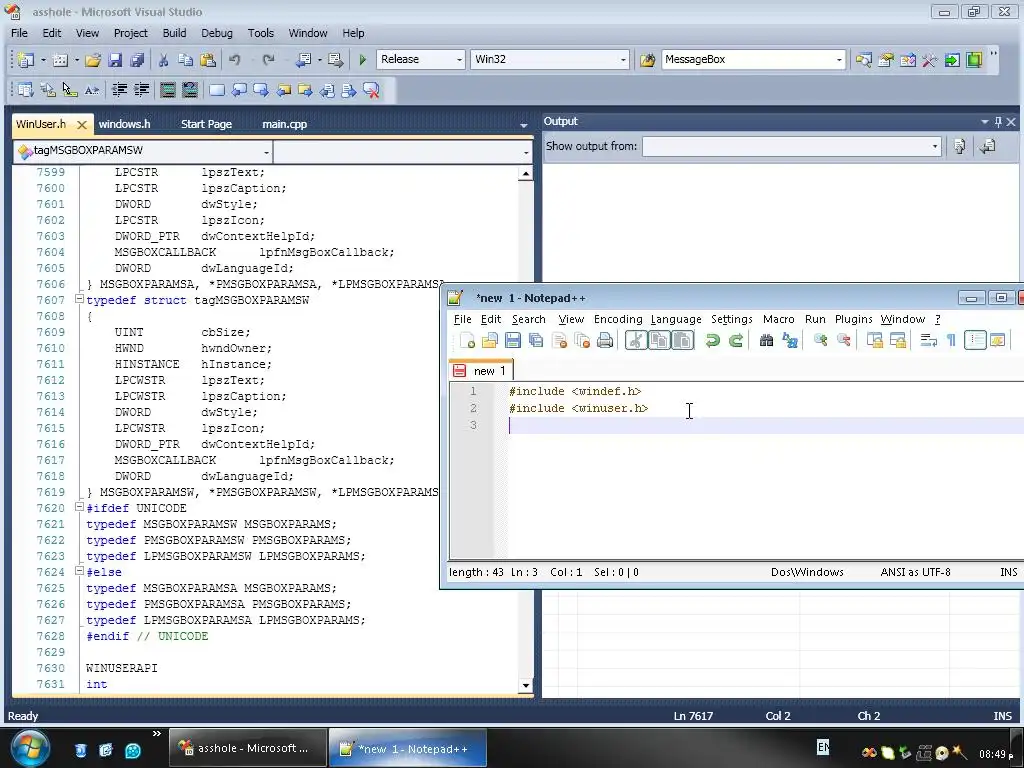1024x768 pixels.
Task: Click Clear all bookmarks icon with red X
Action: click(371, 90)
